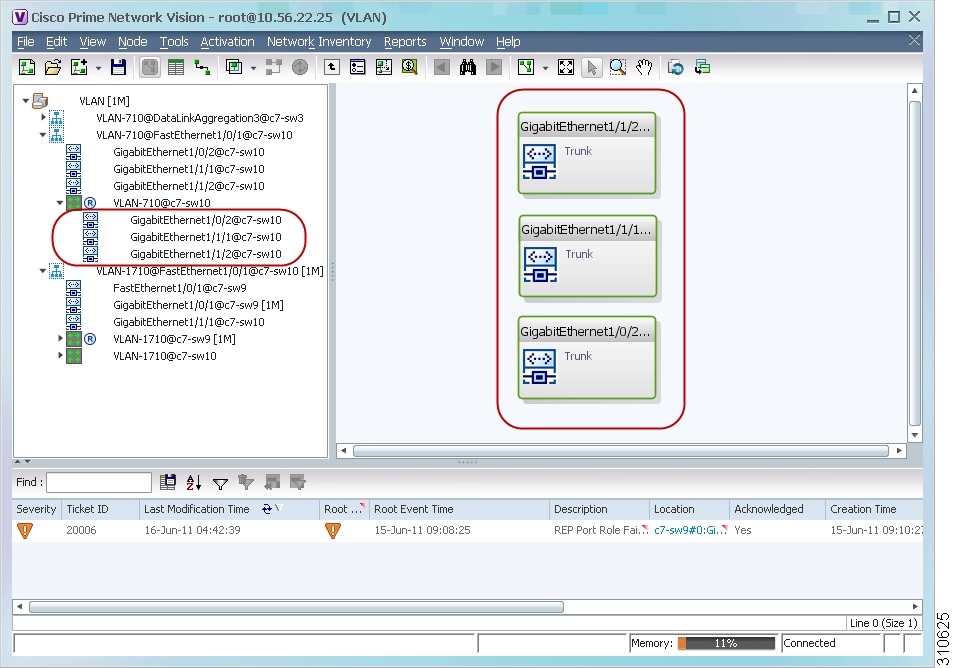Open the Inventory properties icon
954x668 pixels.
pos(358,67)
